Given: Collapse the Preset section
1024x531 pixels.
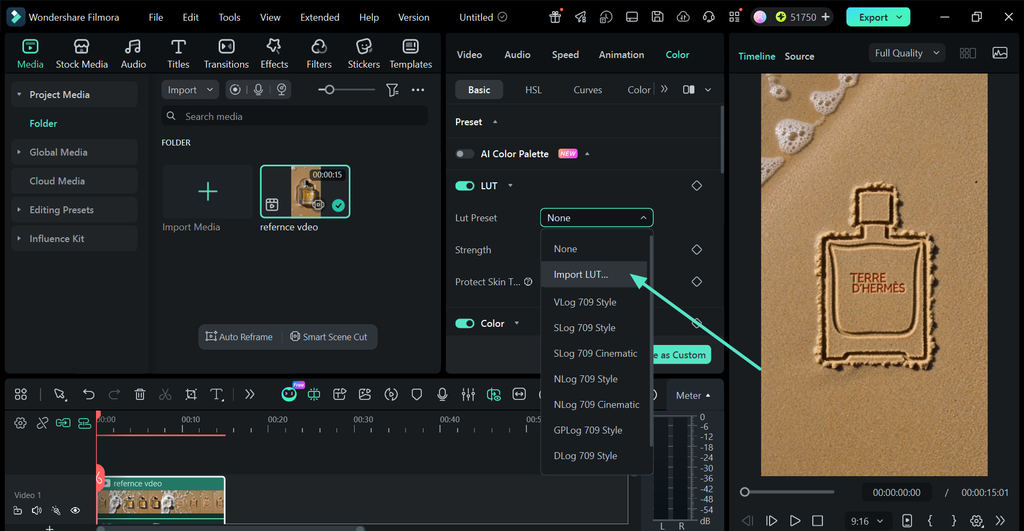Looking at the screenshot, I should 495,122.
